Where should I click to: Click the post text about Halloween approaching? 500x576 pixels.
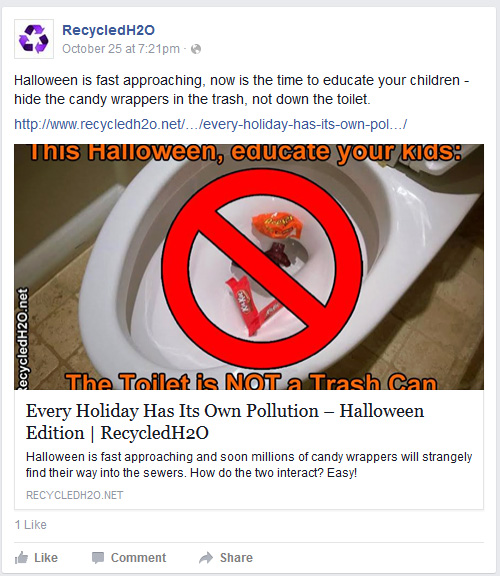pyautogui.click(x=241, y=90)
